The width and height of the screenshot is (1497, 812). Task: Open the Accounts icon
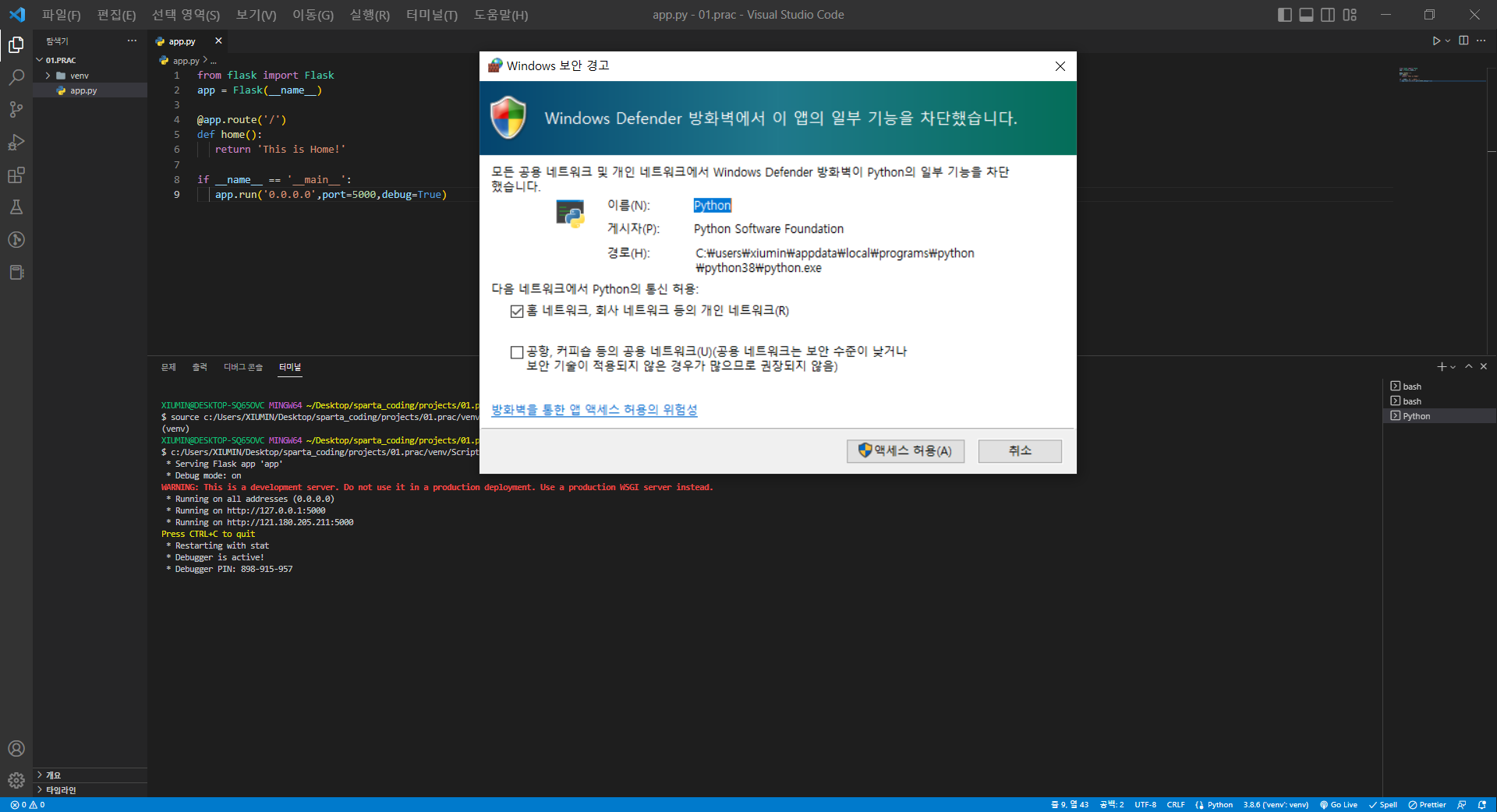click(16, 749)
